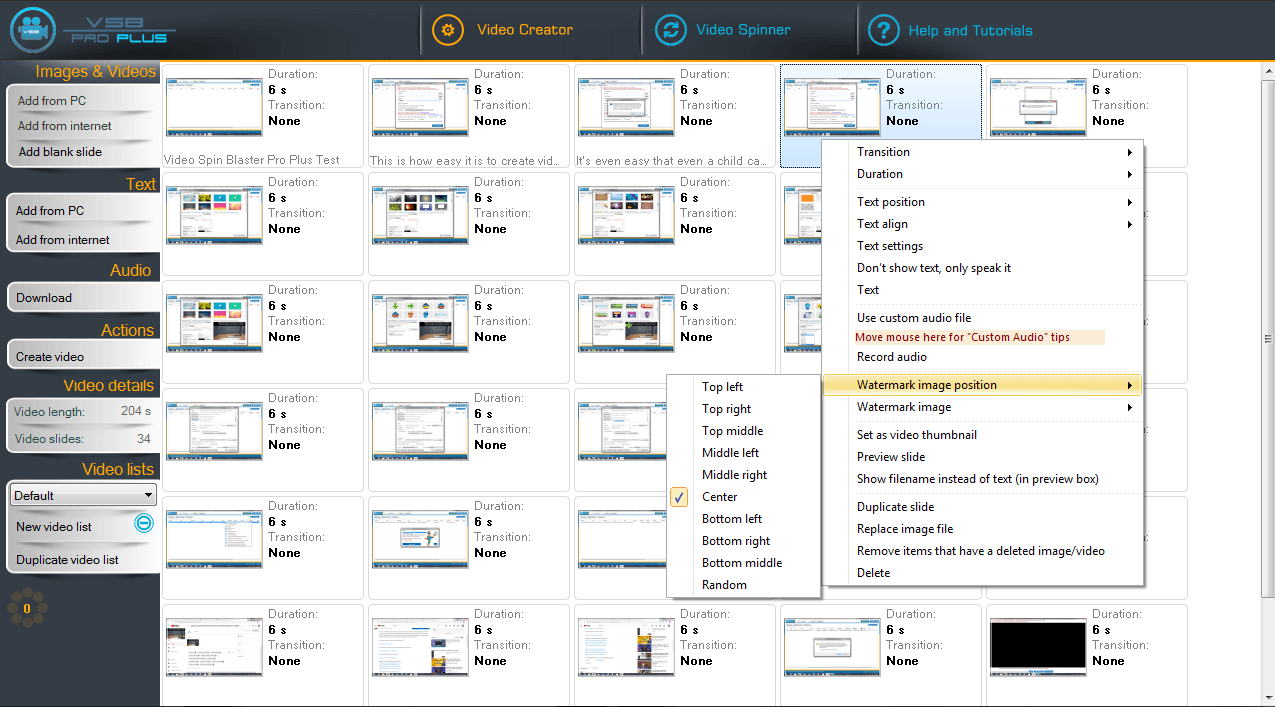Click the blue minus icon beside New video list

point(144,523)
